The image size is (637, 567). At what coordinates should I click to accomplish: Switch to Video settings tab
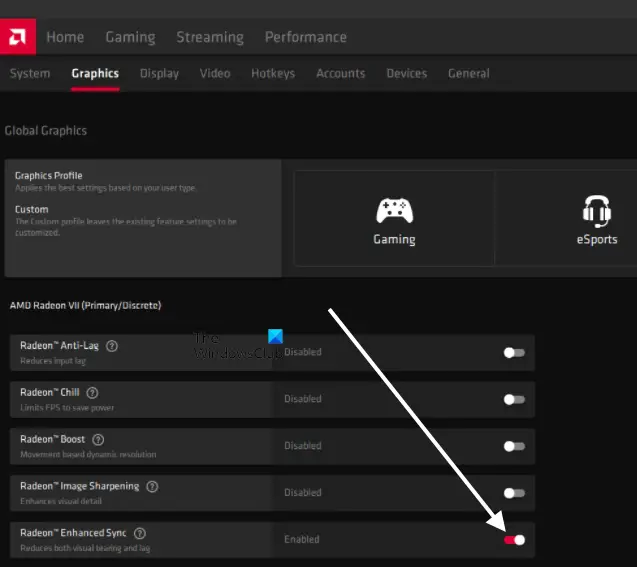point(215,73)
